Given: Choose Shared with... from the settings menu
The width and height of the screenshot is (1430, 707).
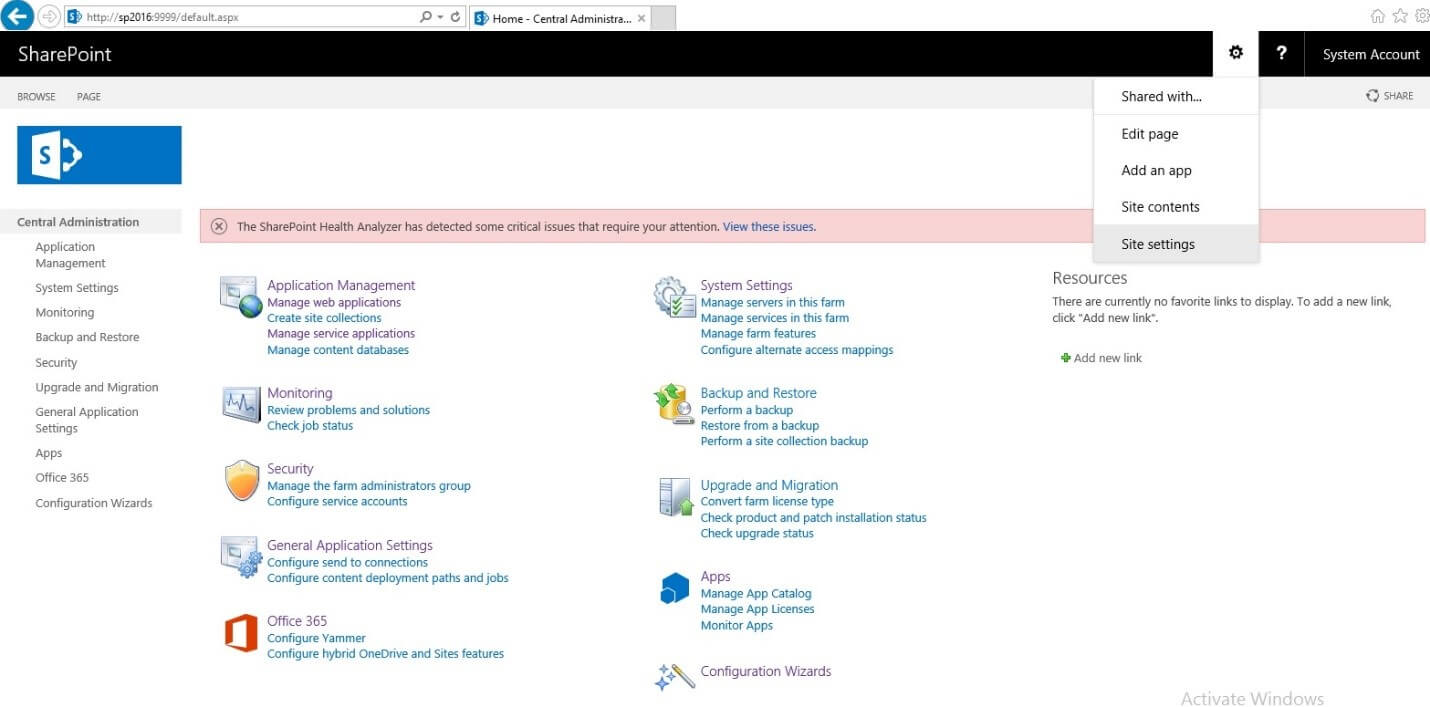Looking at the screenshot, I should [1176, 96].
